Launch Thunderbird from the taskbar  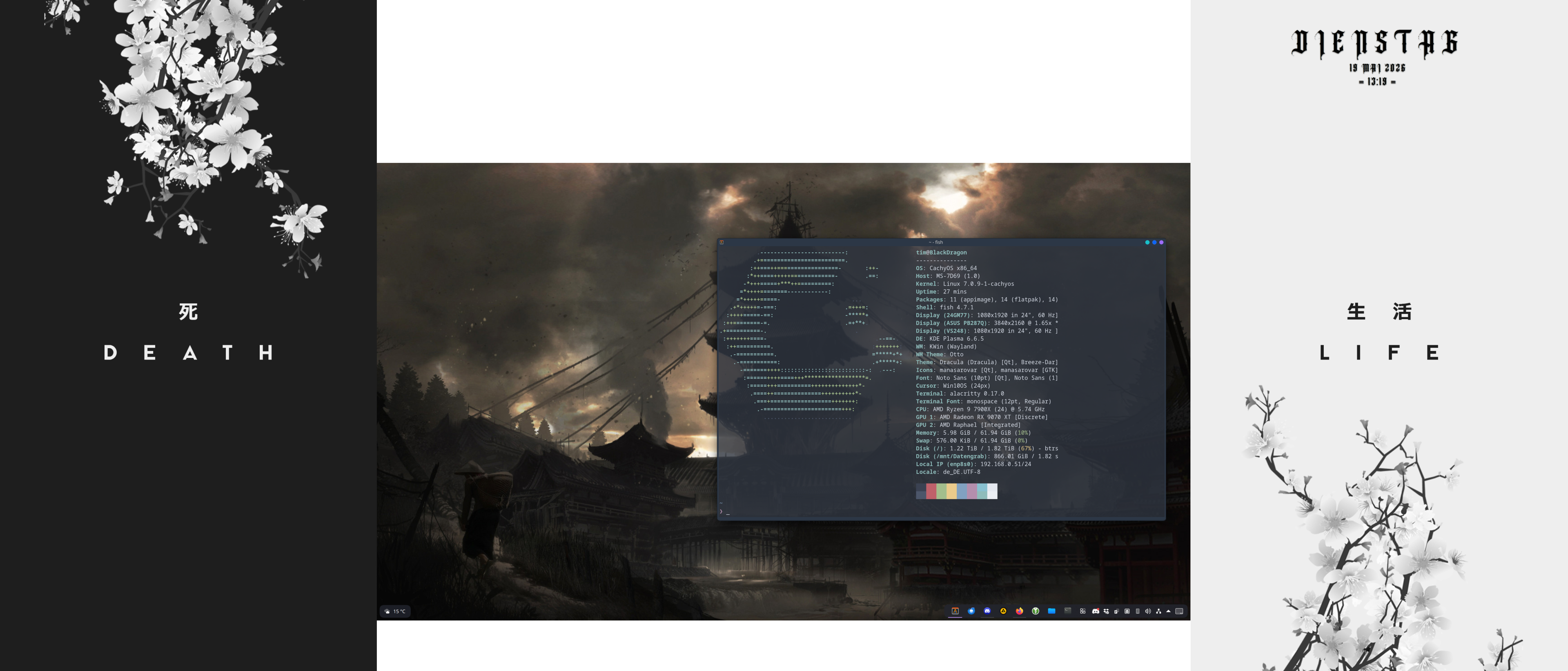tap(971, 611)
